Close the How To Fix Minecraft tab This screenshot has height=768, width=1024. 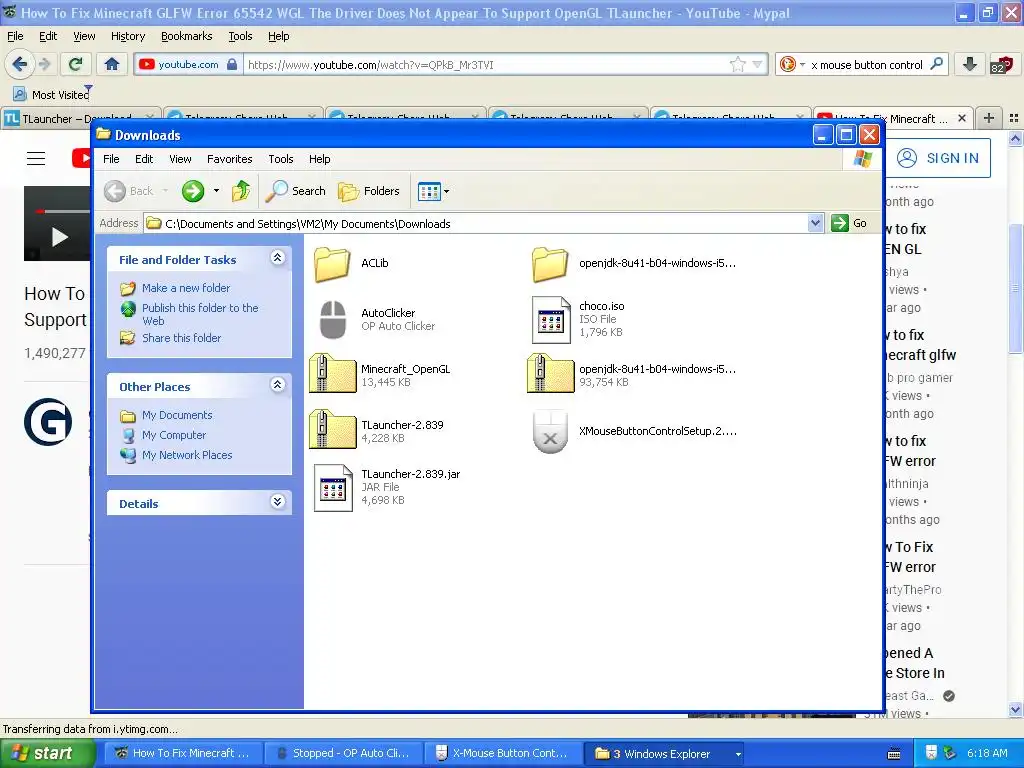(x=961, y=118)
